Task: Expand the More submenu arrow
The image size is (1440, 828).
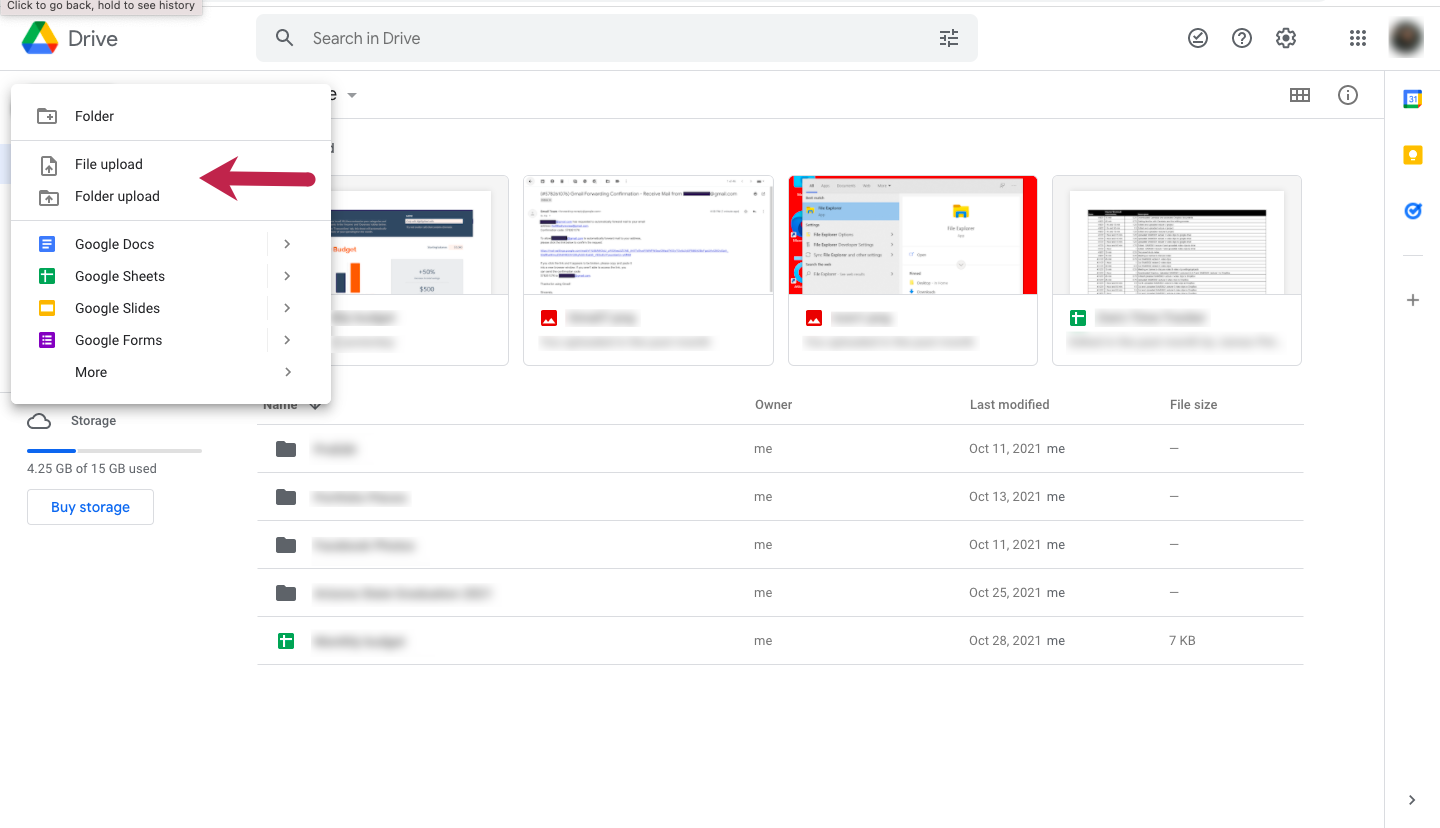Action: [287, 372]
